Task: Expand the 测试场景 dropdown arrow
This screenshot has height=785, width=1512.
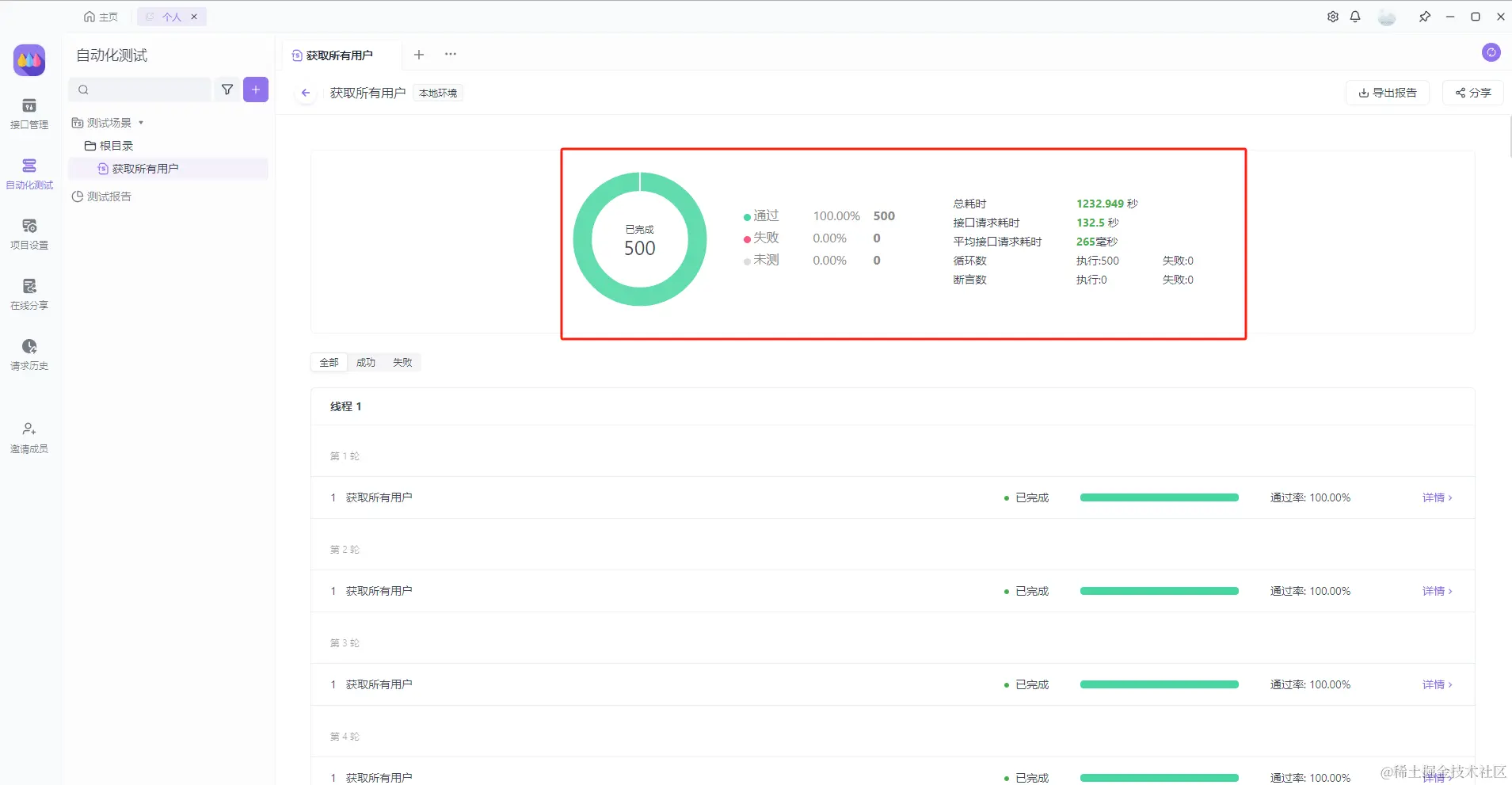Action: (141, 123)
